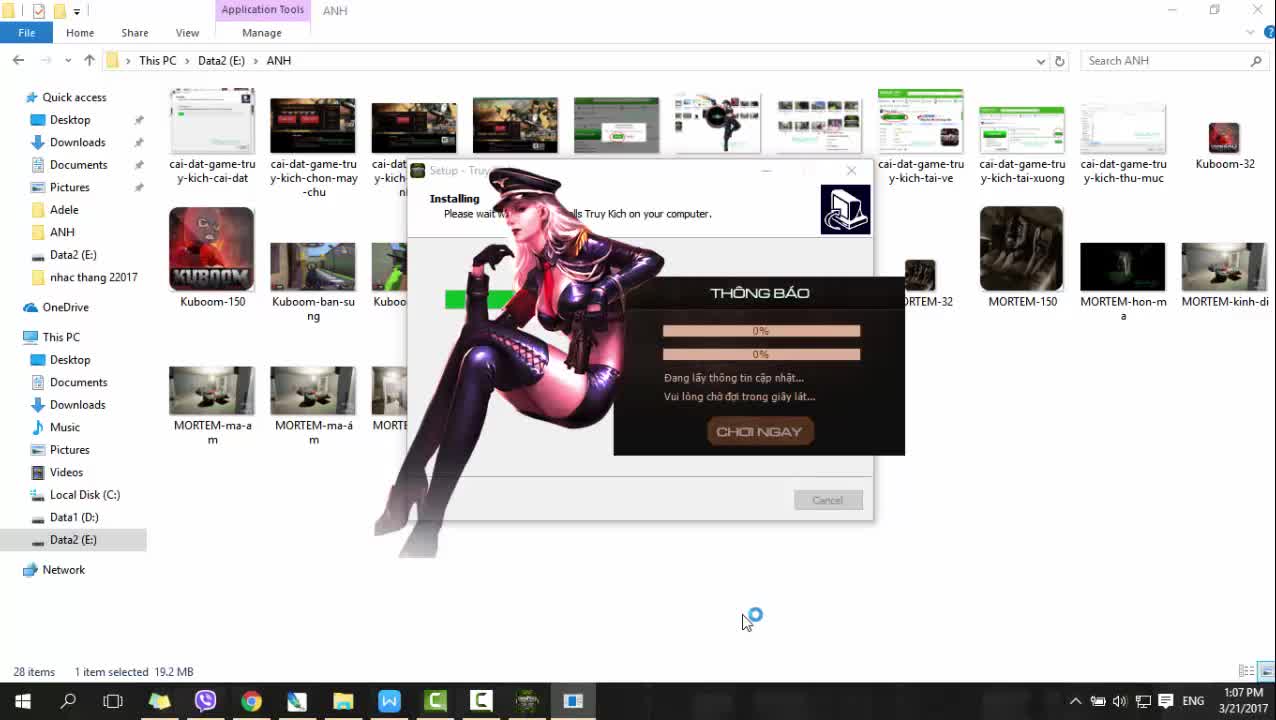The height and width of the screenshot is (720, 1276).
Task: Switch to large thumbnails view icon
Action: tap(1266, 671)
